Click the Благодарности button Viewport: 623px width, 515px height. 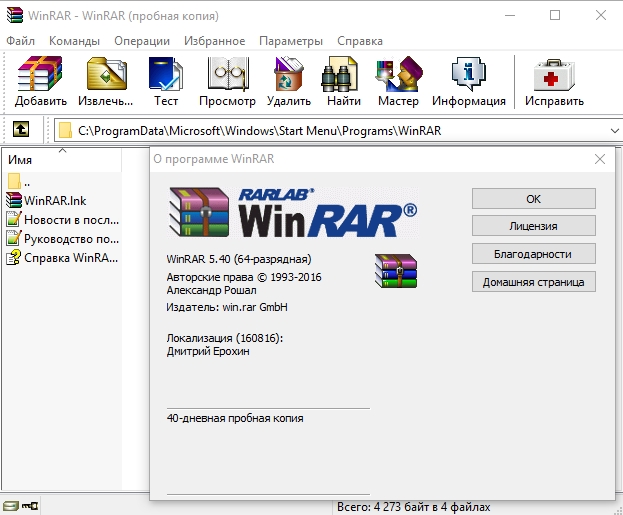(x=534, y=254)
